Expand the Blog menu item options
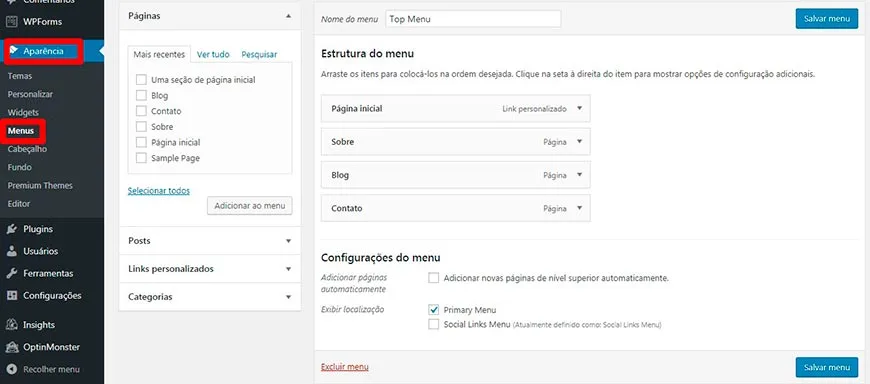The height and width of the screenshot is (384, 870). [579, 175]
